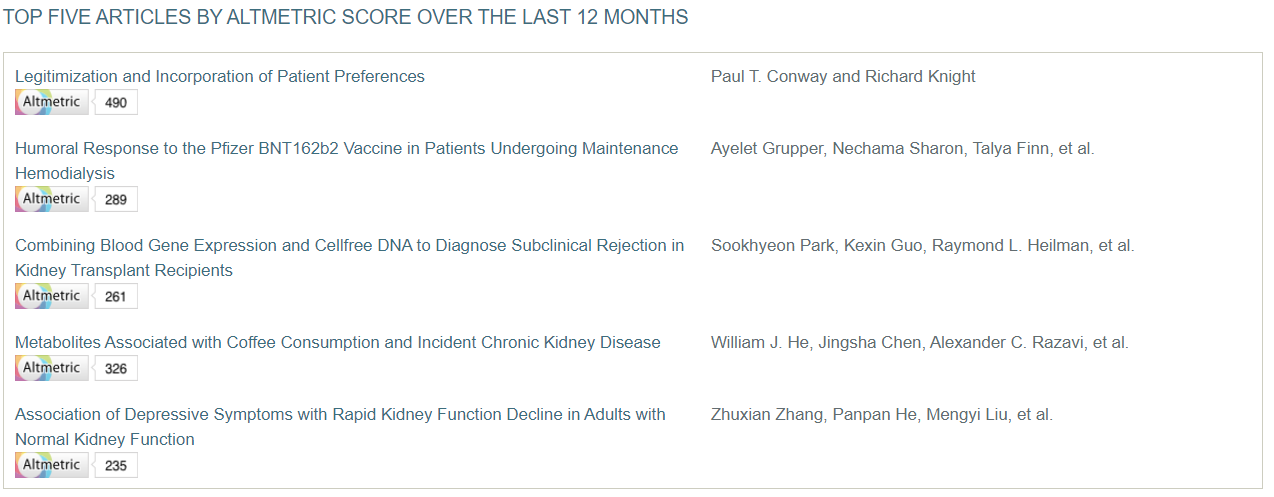
Task: Open Association of Depressive Symptoms article
Action: [x=340, y=427]
